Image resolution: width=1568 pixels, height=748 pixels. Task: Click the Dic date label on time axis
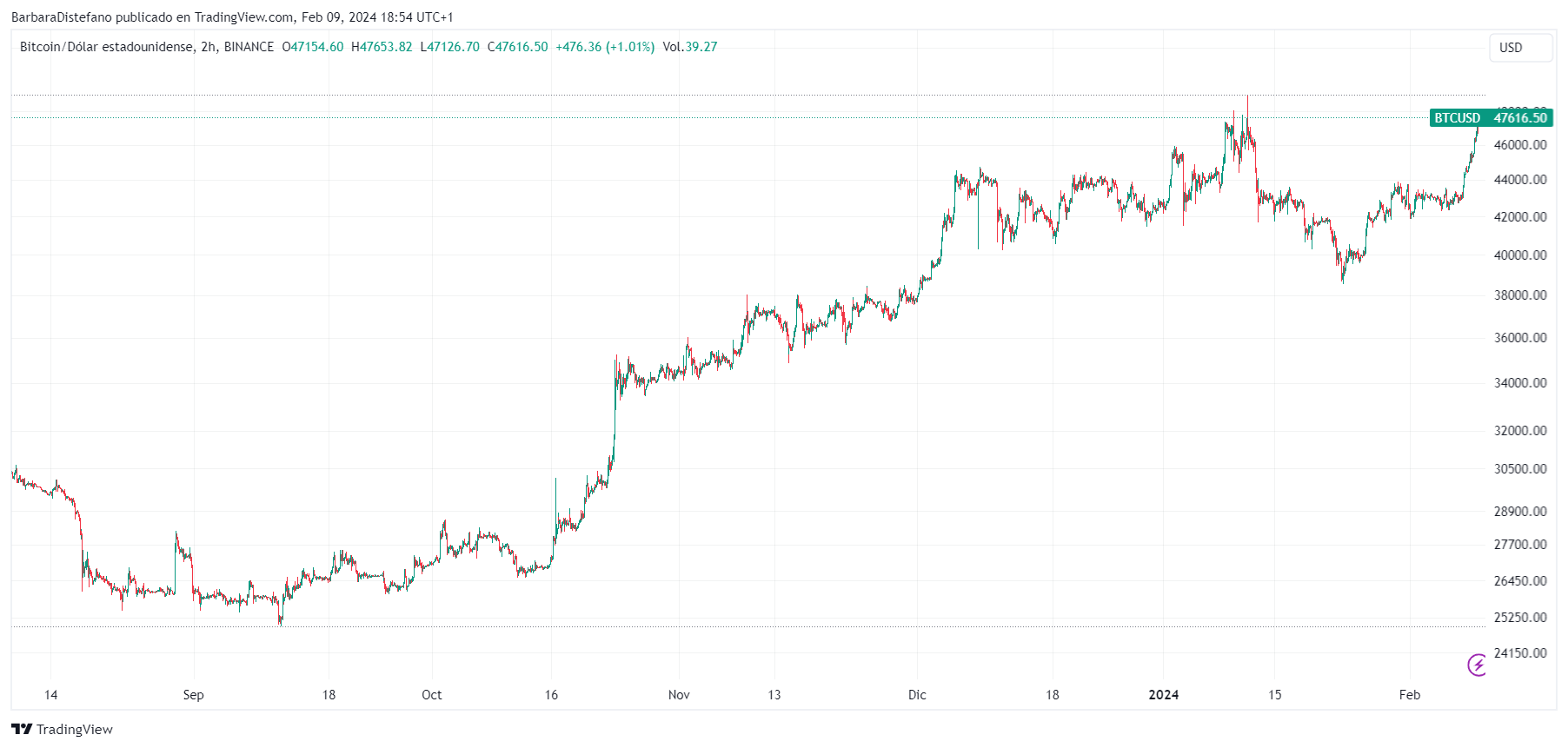[x=917, y=695]
